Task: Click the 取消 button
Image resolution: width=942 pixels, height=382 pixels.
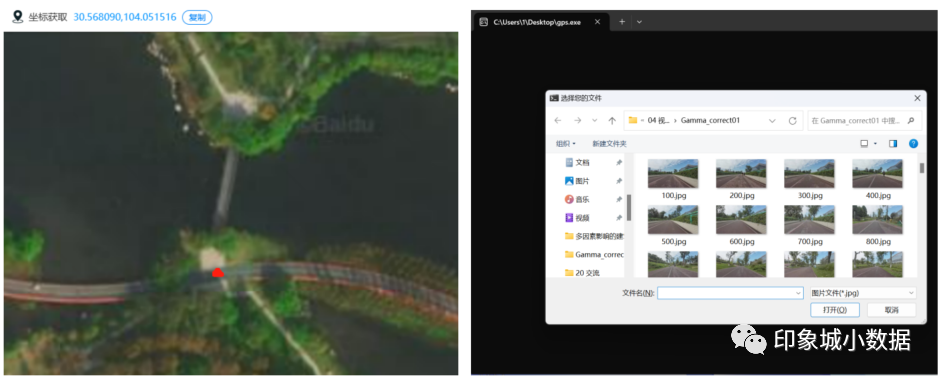Action: coord(892,310)
